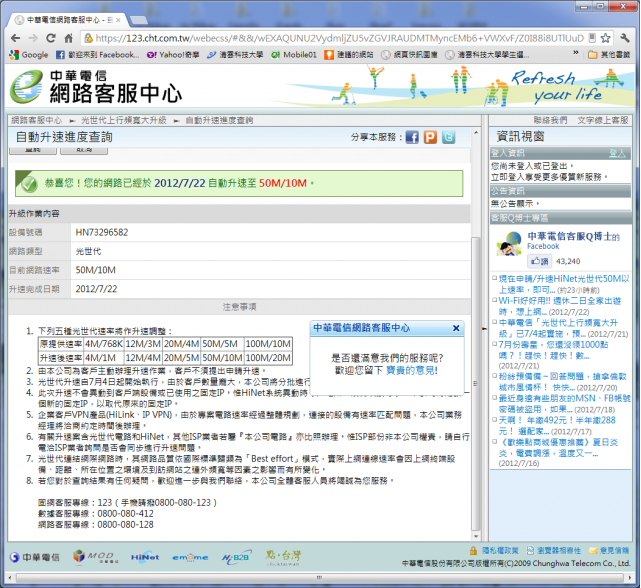
Task: Open the MOD footer logo
Action: pos(96,557)
